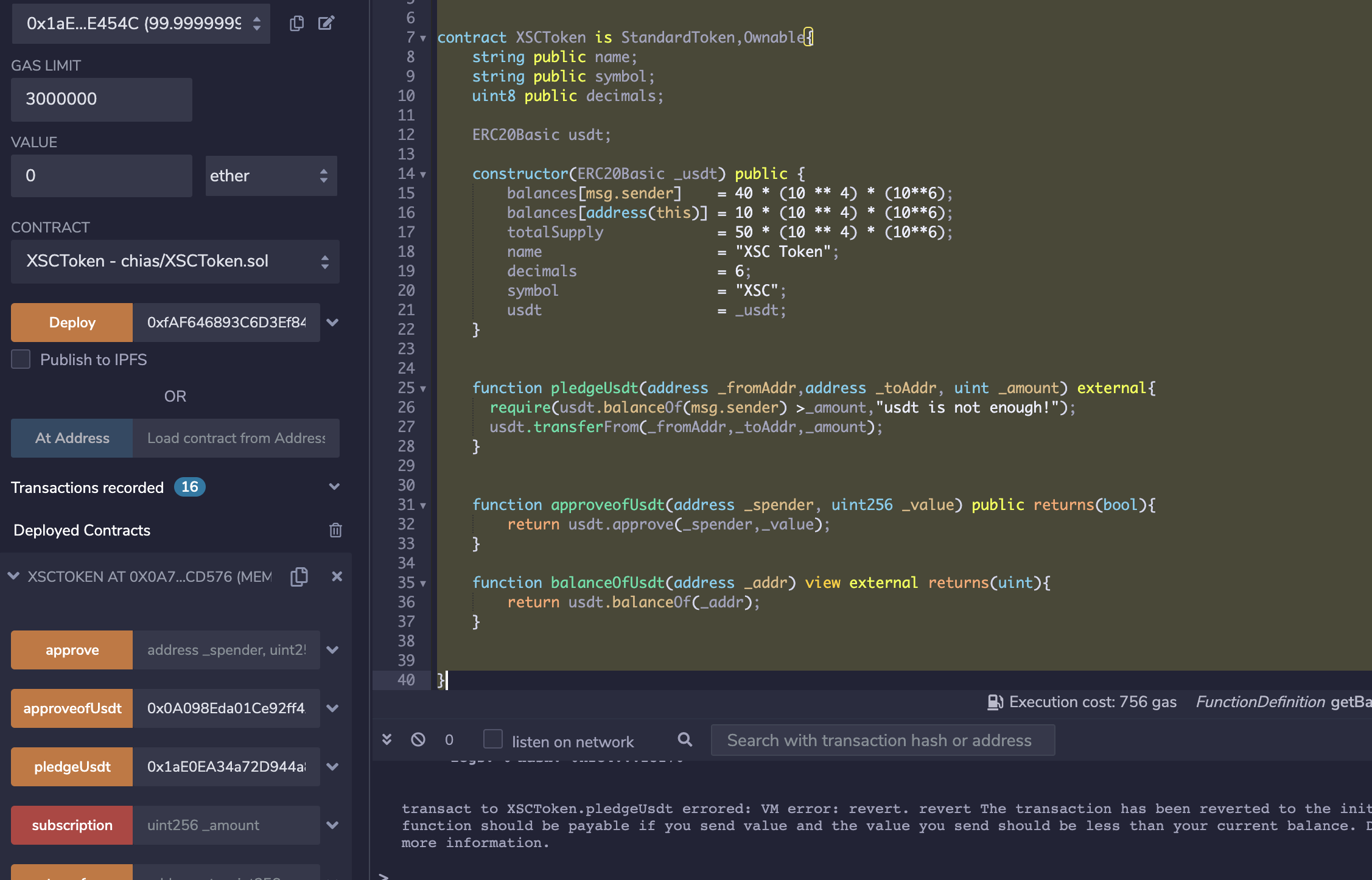Click the pledgeUsdt address input field
This screenshot has height=880, width=1372.
pos(226,767)
